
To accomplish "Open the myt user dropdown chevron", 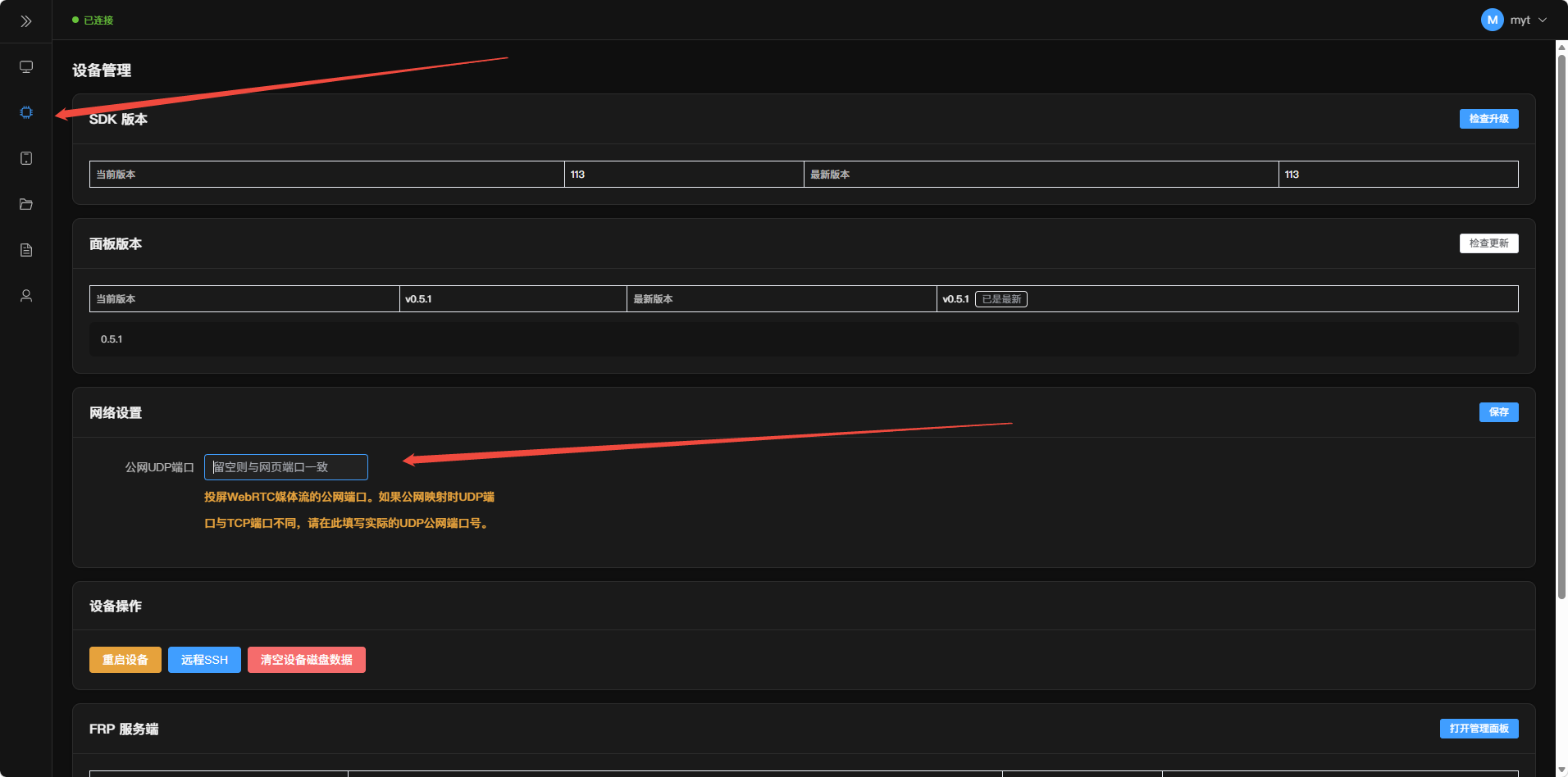I will pyautogui.click(x=1543, y=20).
